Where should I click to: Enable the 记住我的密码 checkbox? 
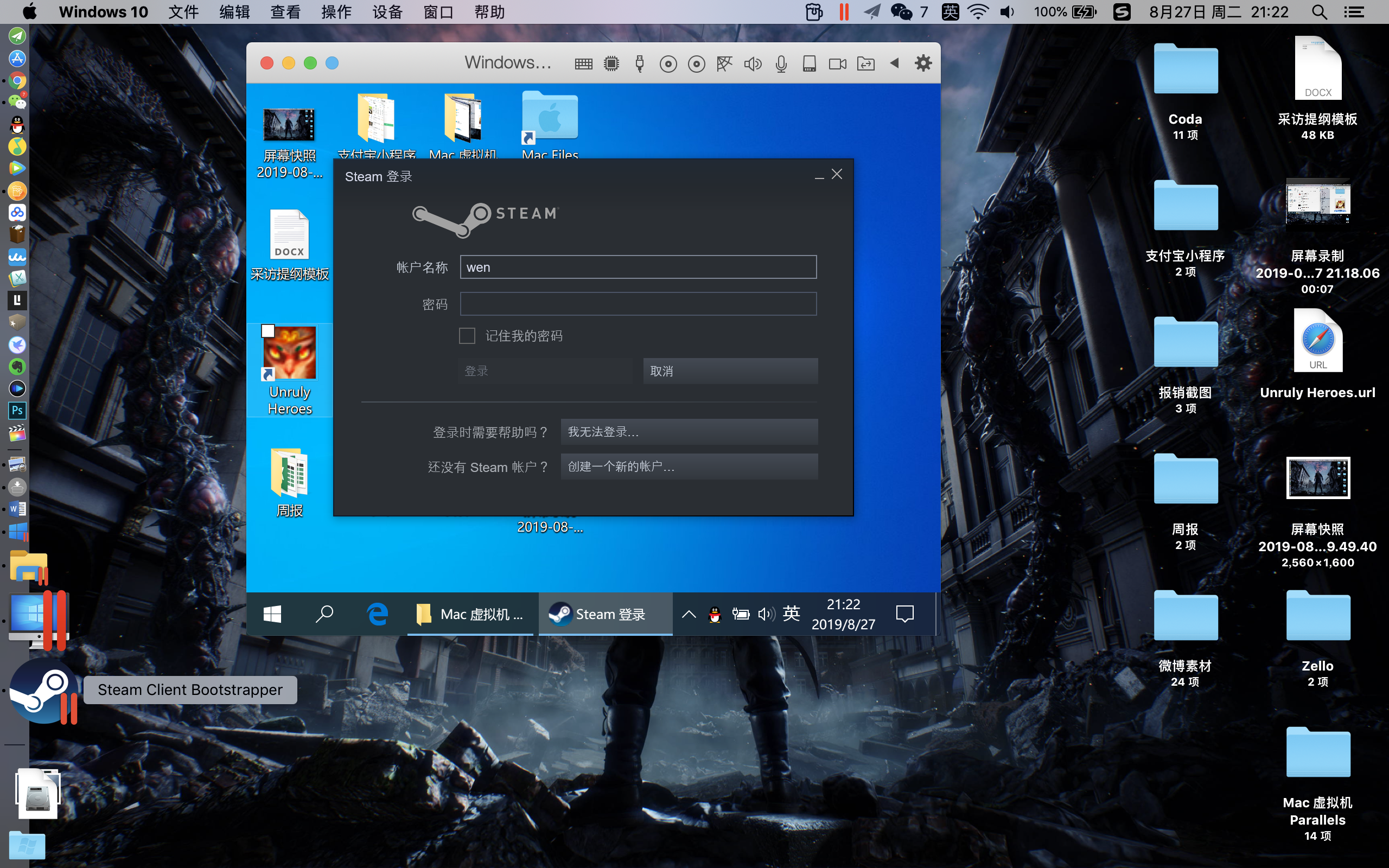tap(467, 335)
